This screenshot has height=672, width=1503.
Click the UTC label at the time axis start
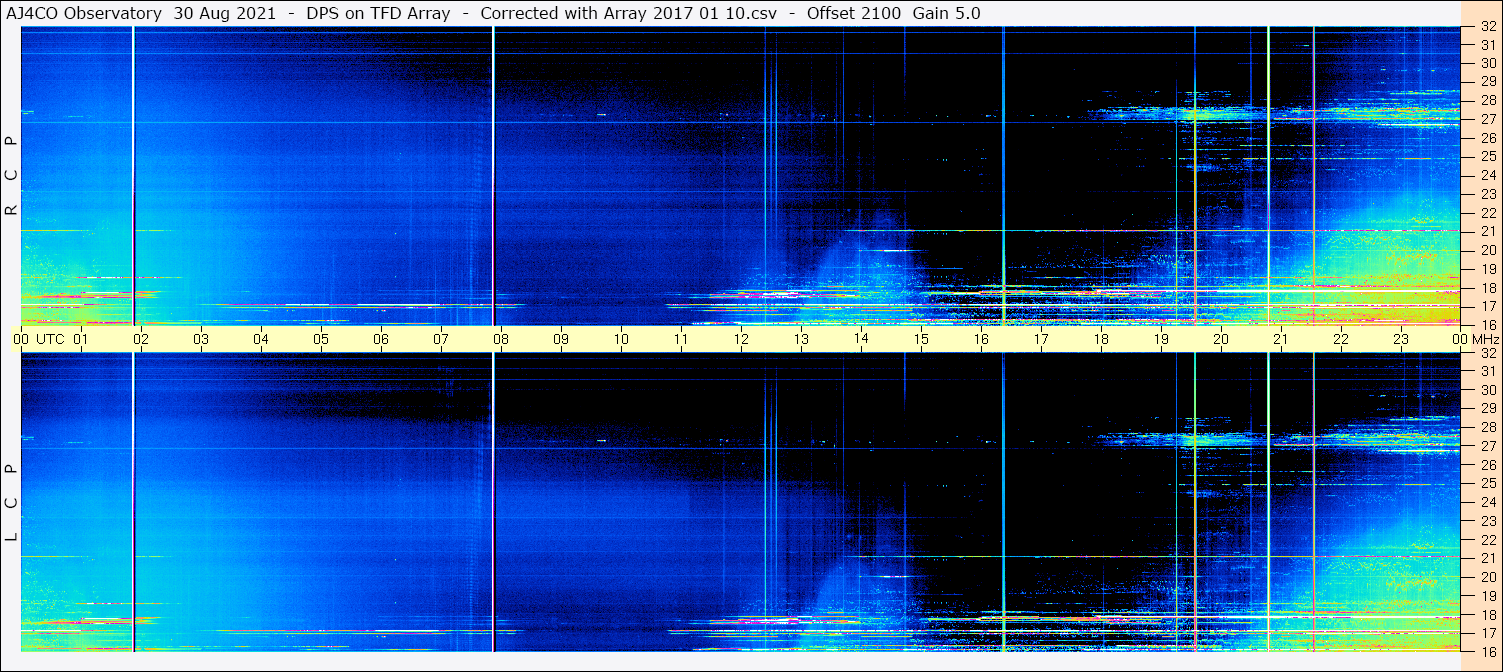point(50,339)
